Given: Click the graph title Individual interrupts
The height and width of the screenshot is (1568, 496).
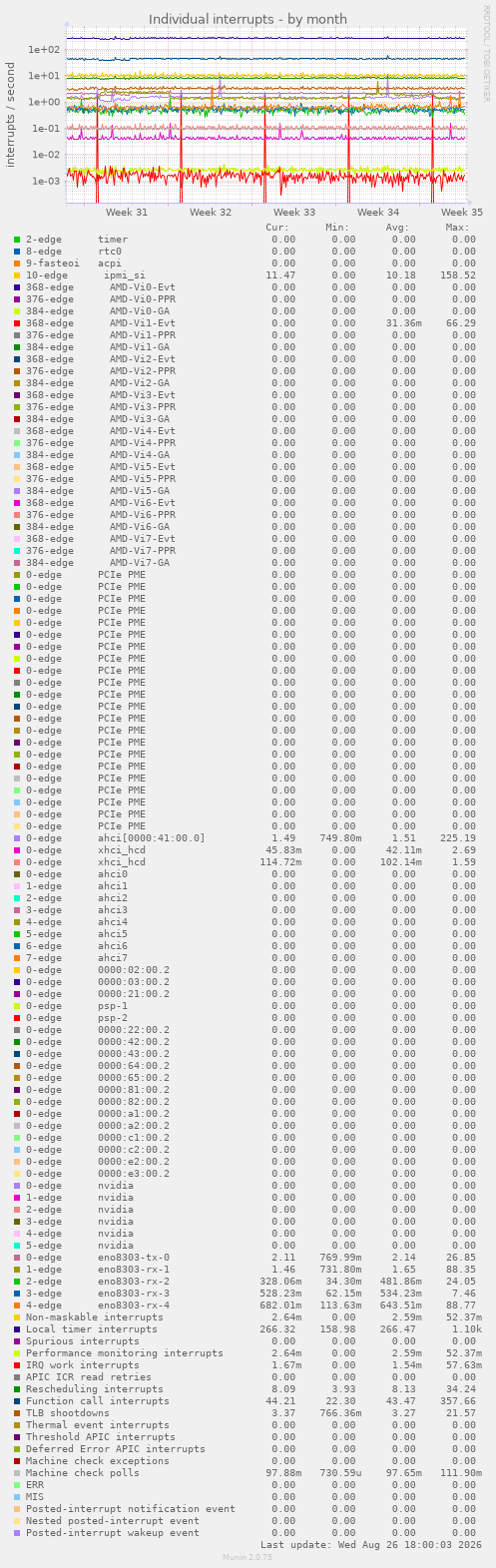Looking at the screenshot, I should tap(248, 19).
